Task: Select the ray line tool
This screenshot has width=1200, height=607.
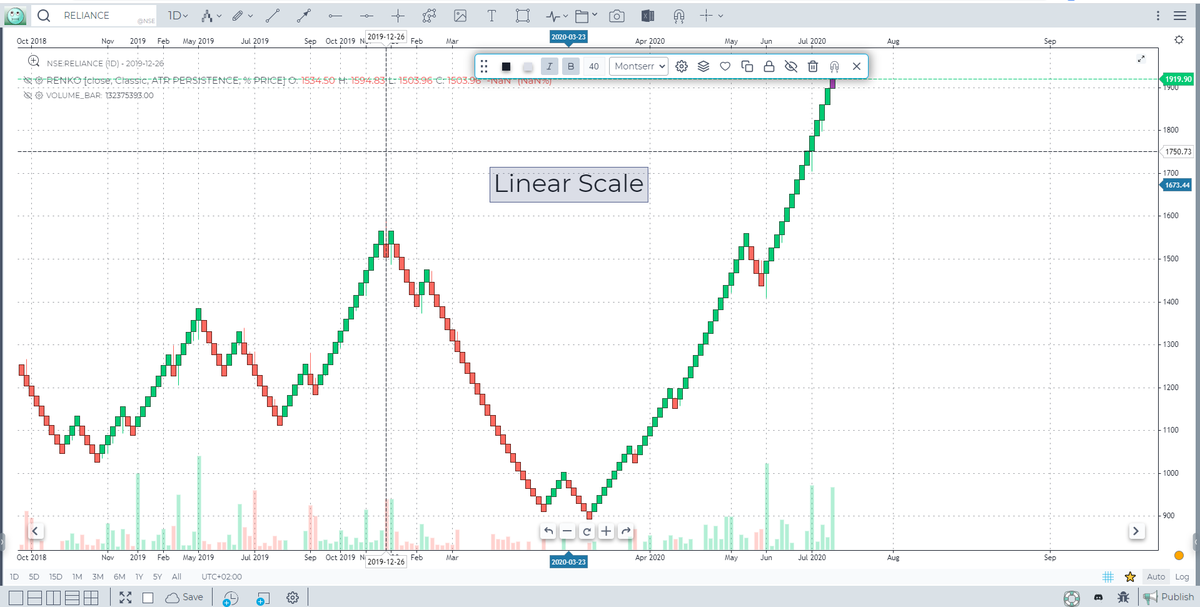Action: pyautogui.click(x=303, y=16)
